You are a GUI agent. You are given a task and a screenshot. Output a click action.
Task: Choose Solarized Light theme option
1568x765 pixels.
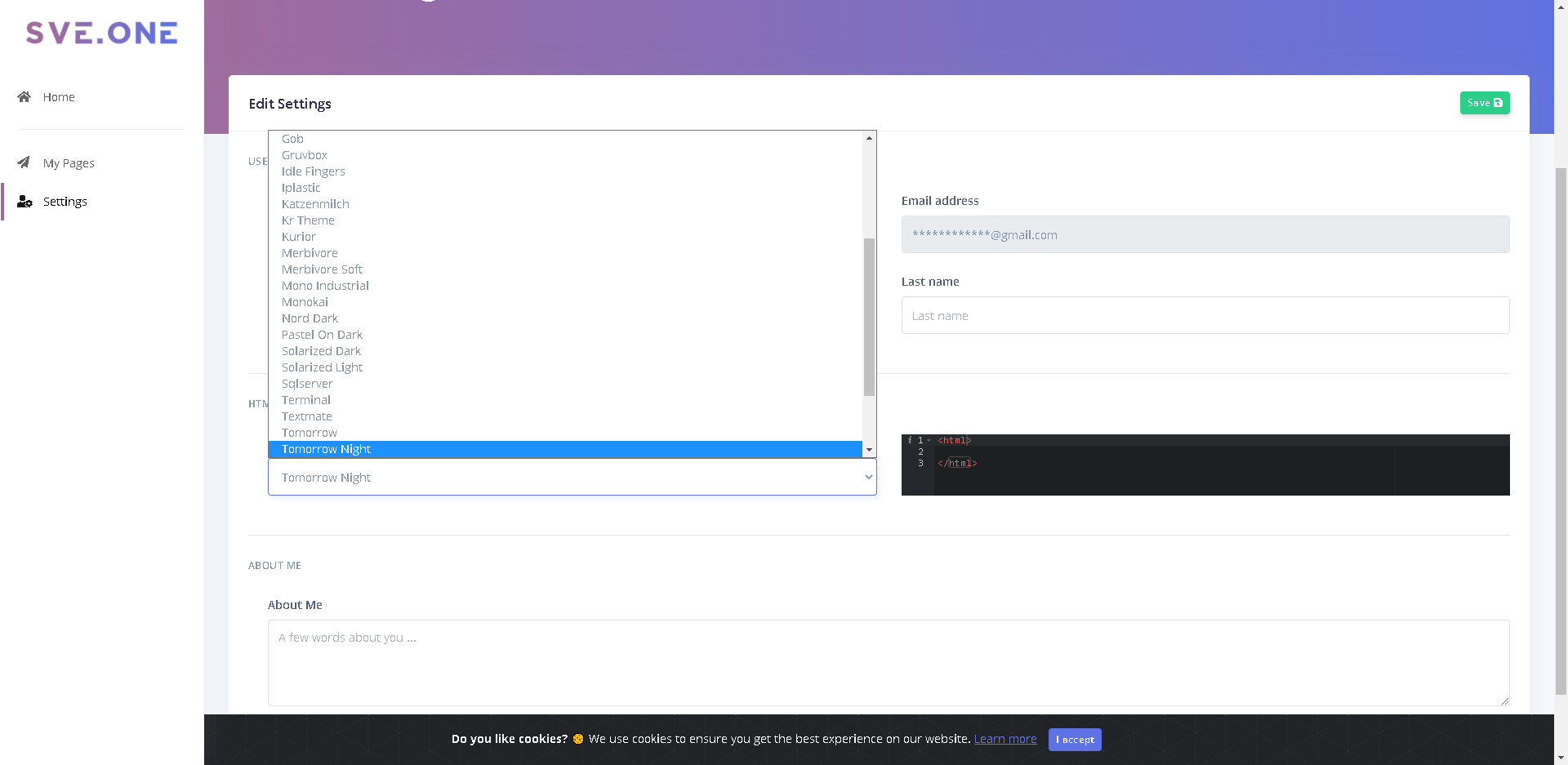pos(565,367)
